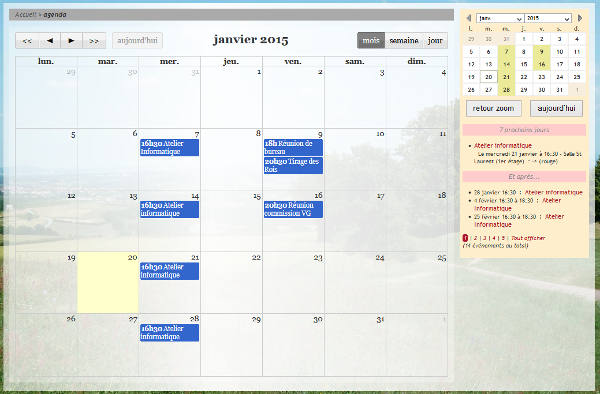Switch to jour view

click(x=435, y=40)
